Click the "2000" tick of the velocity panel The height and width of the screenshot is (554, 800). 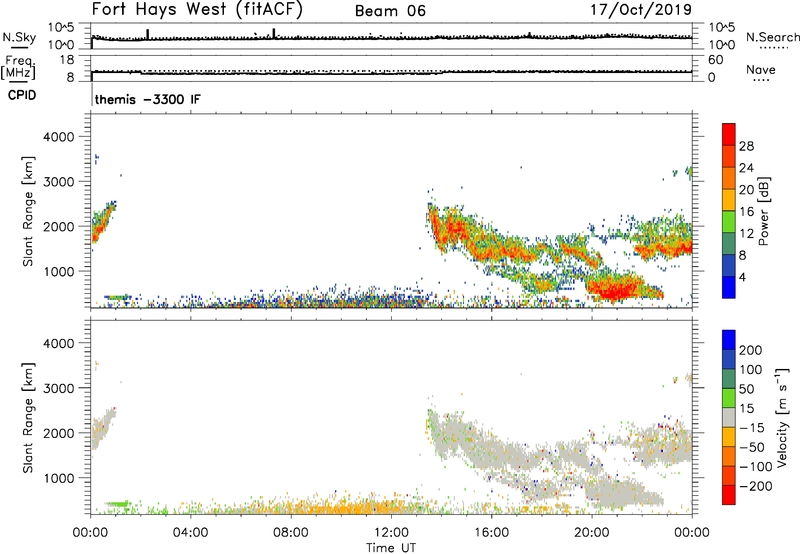(58, 433)
